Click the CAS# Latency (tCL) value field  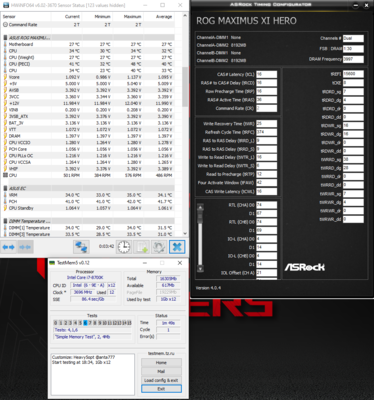coord(266,74)
